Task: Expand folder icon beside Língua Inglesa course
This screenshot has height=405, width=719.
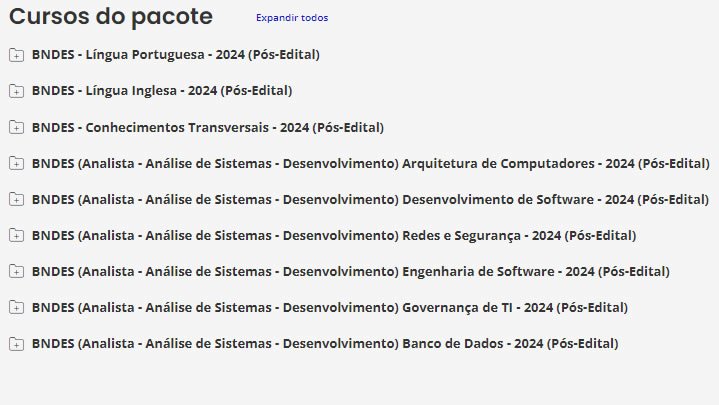Action: click(x=16, y=91)
